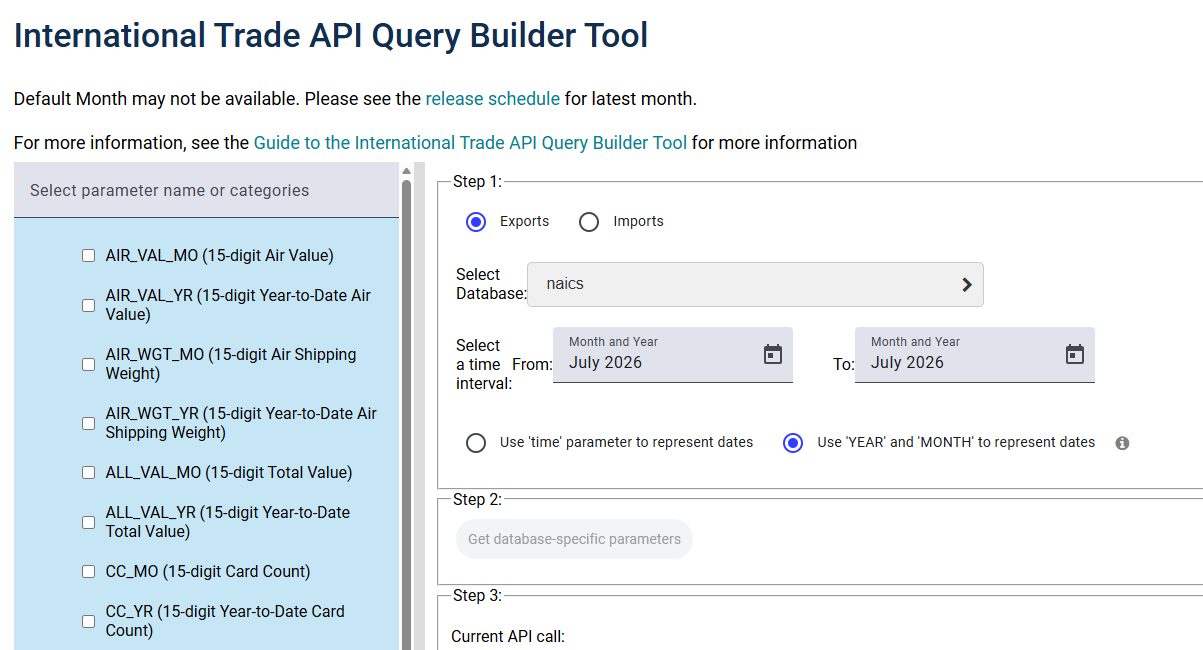The height and width of the screenshot is (650, 1203).
Task: Select CC_MO Card Count checkbox
Action: (89, 572)
